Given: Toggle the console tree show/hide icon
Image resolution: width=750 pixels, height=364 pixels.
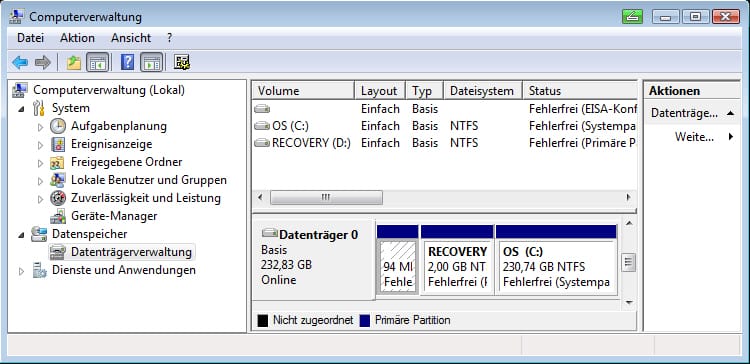Looking at the screenshot, I should pos(98,62).
